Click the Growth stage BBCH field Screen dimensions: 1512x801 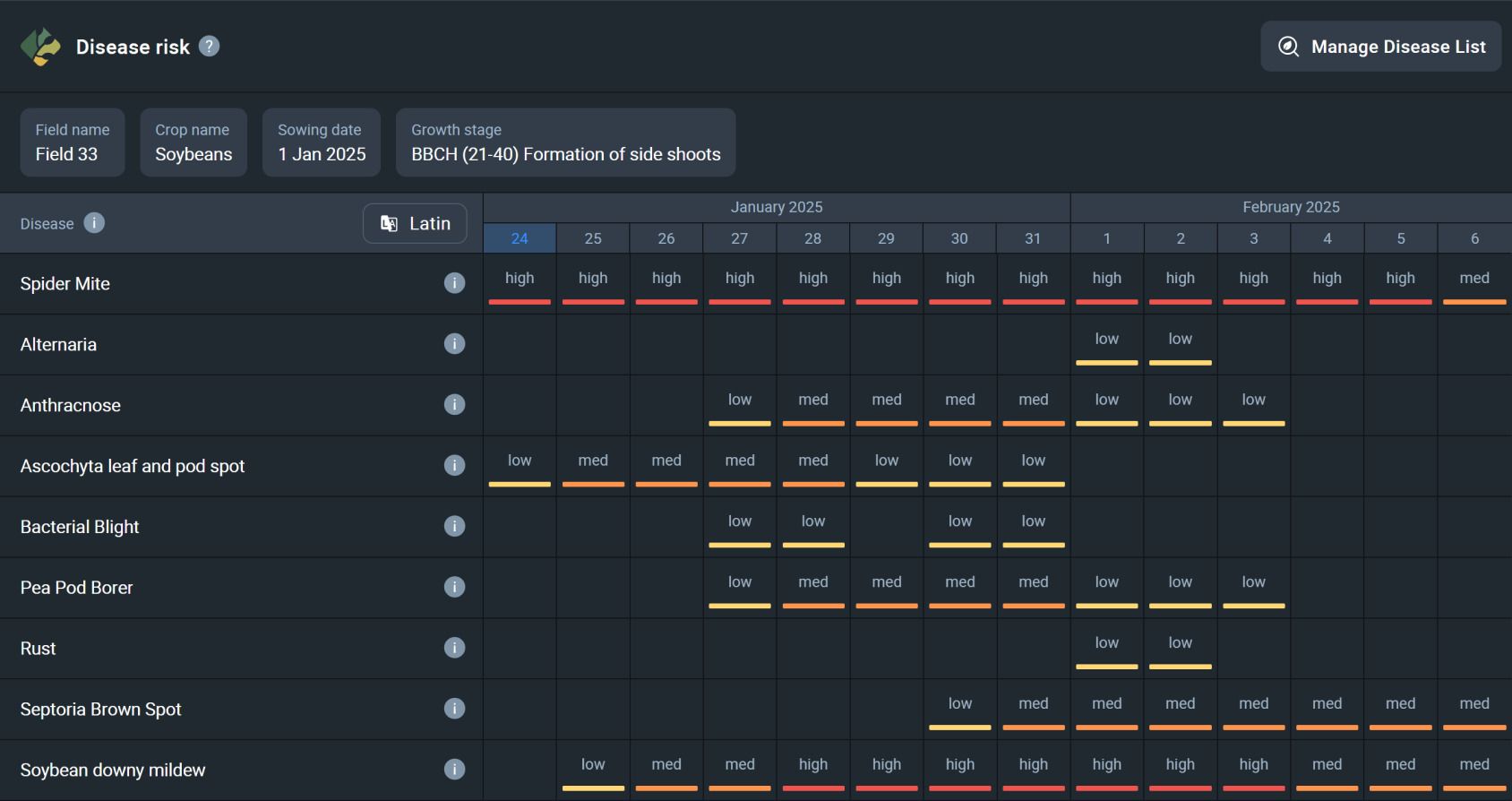click(x=566, y=142)
